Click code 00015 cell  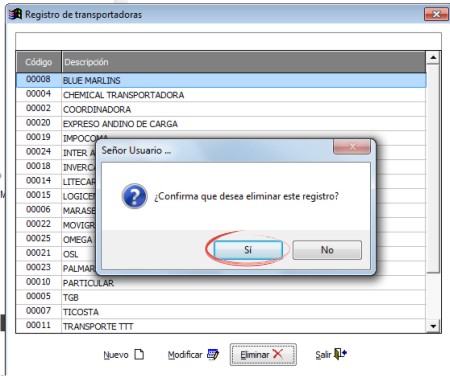tap(39, 195)
